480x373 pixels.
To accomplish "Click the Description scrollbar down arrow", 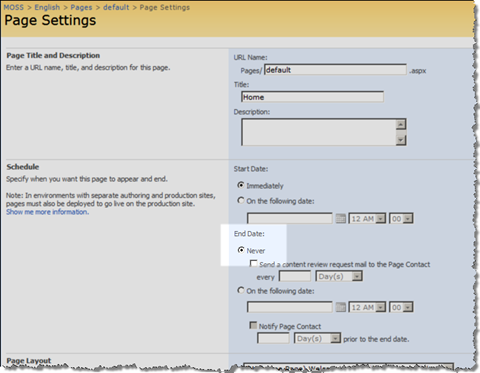I will [x=401, y=140].
